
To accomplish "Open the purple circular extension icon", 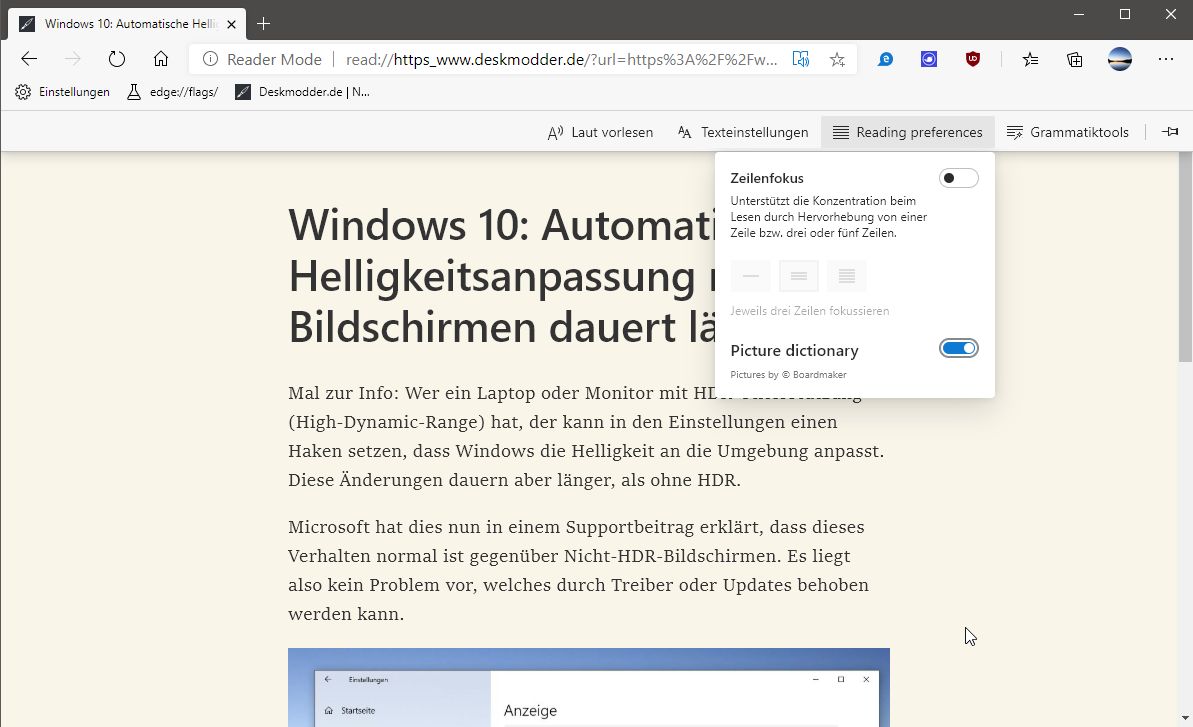I will (x=929, y=59).
